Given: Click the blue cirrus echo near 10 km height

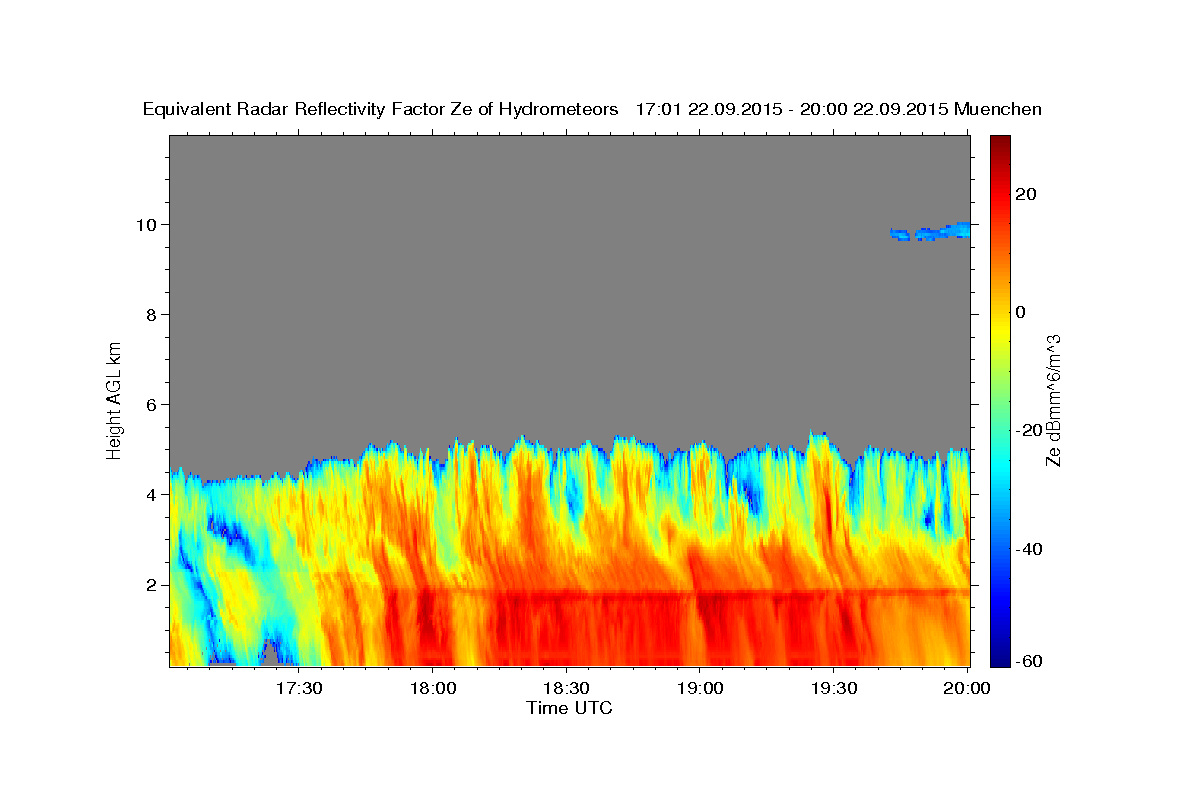Looking at the screenshot, I should [930, 233].
